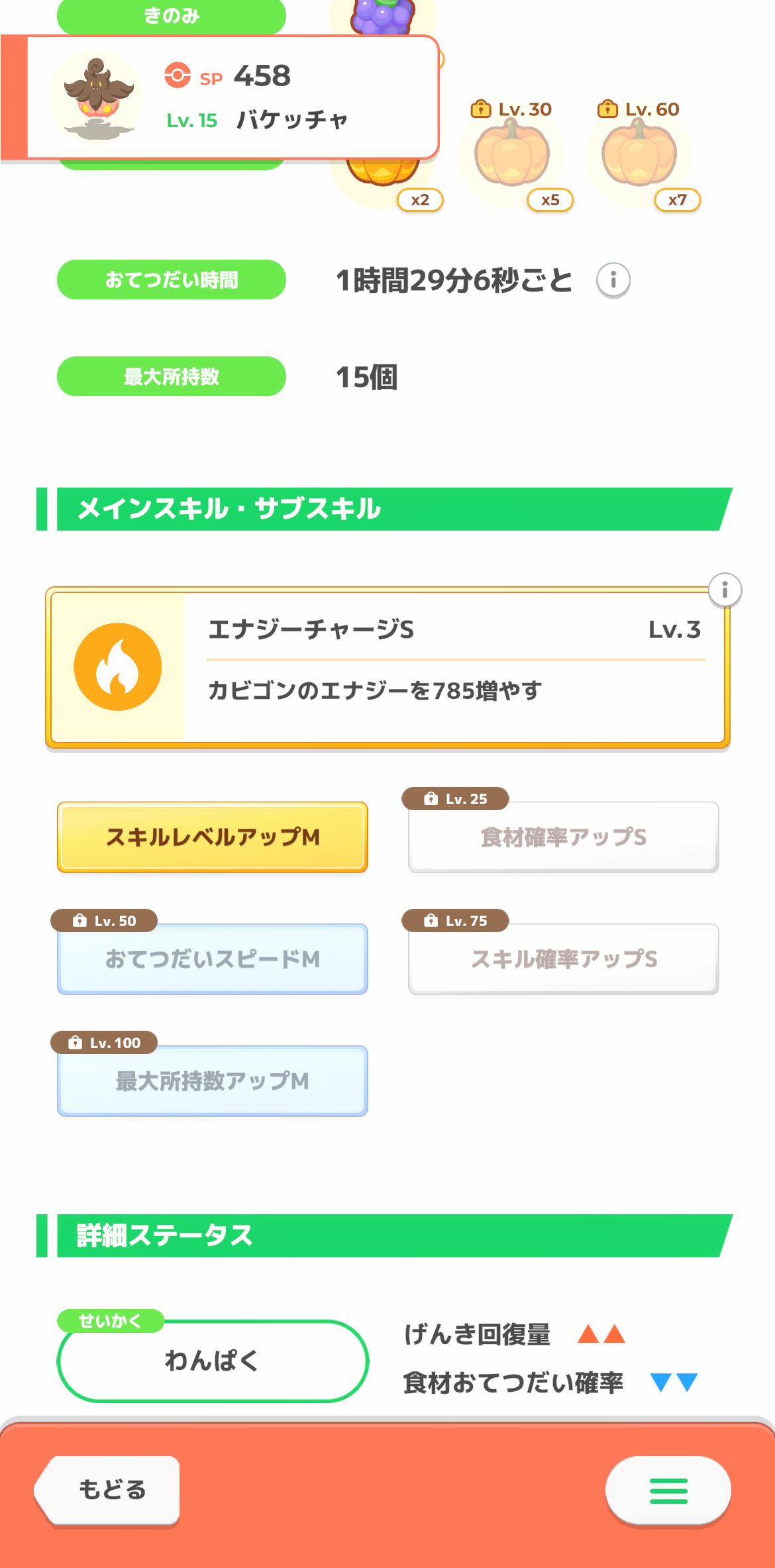Tap the わんぱく nature box

(x=213, y=1361)
